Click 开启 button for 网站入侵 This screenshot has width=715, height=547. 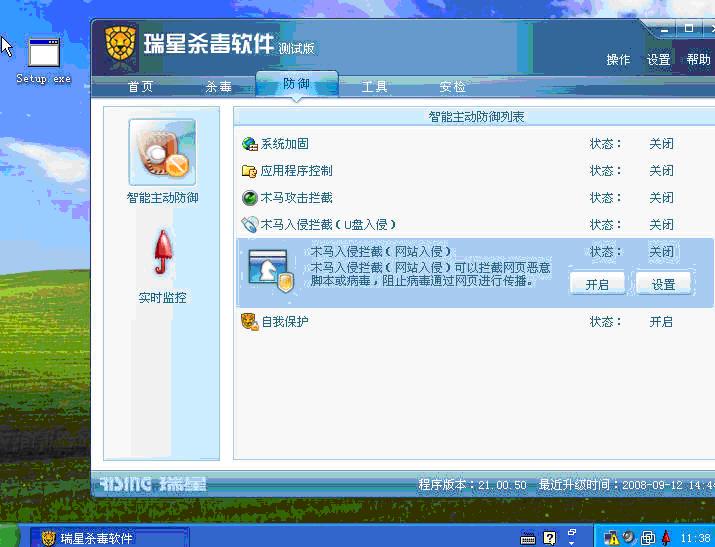(597, 284)
